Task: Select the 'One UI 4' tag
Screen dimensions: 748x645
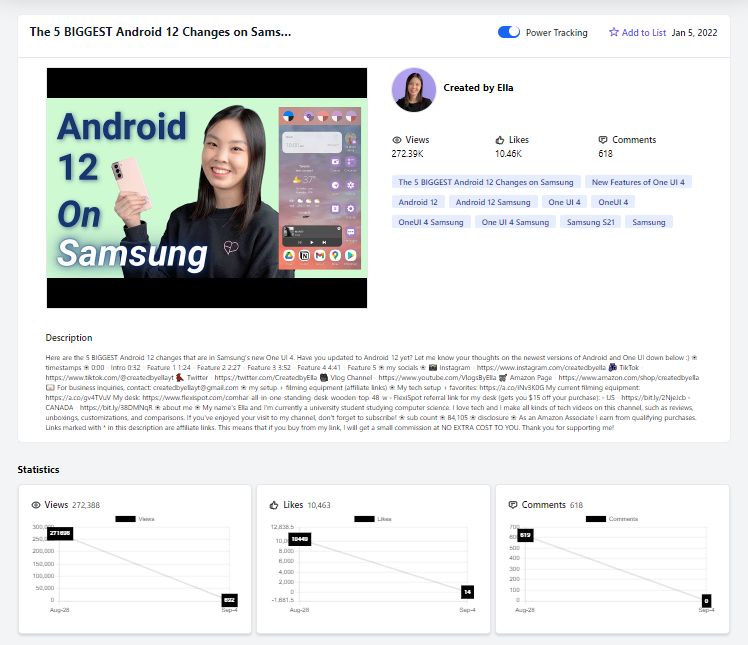Action: point(564,202)
